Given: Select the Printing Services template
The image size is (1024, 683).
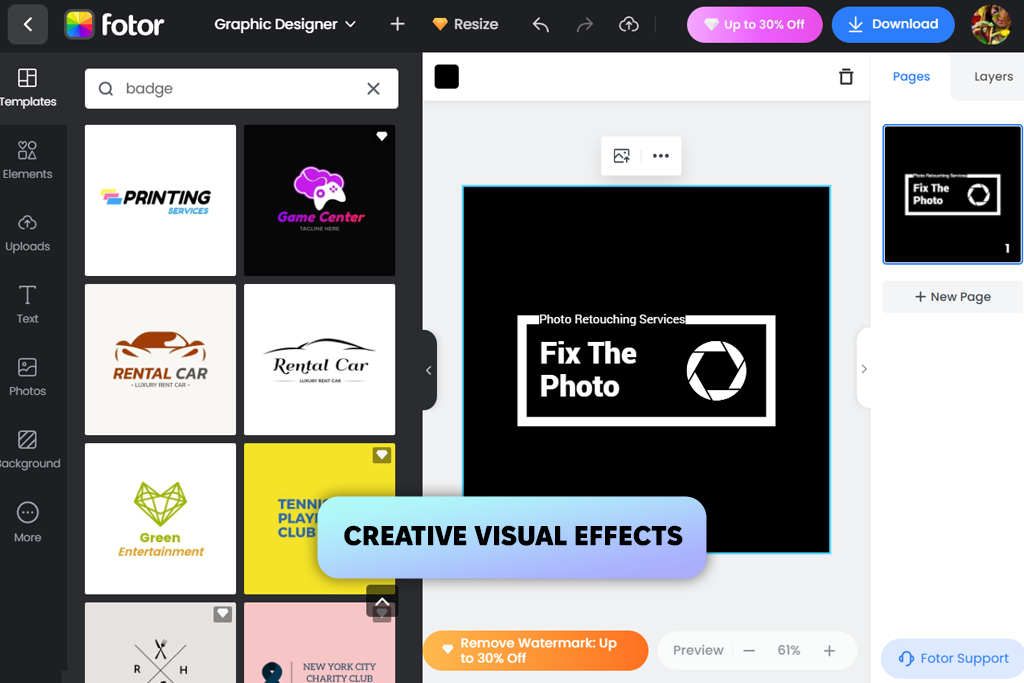Looking at the screenshot, I should coord(160,200).
